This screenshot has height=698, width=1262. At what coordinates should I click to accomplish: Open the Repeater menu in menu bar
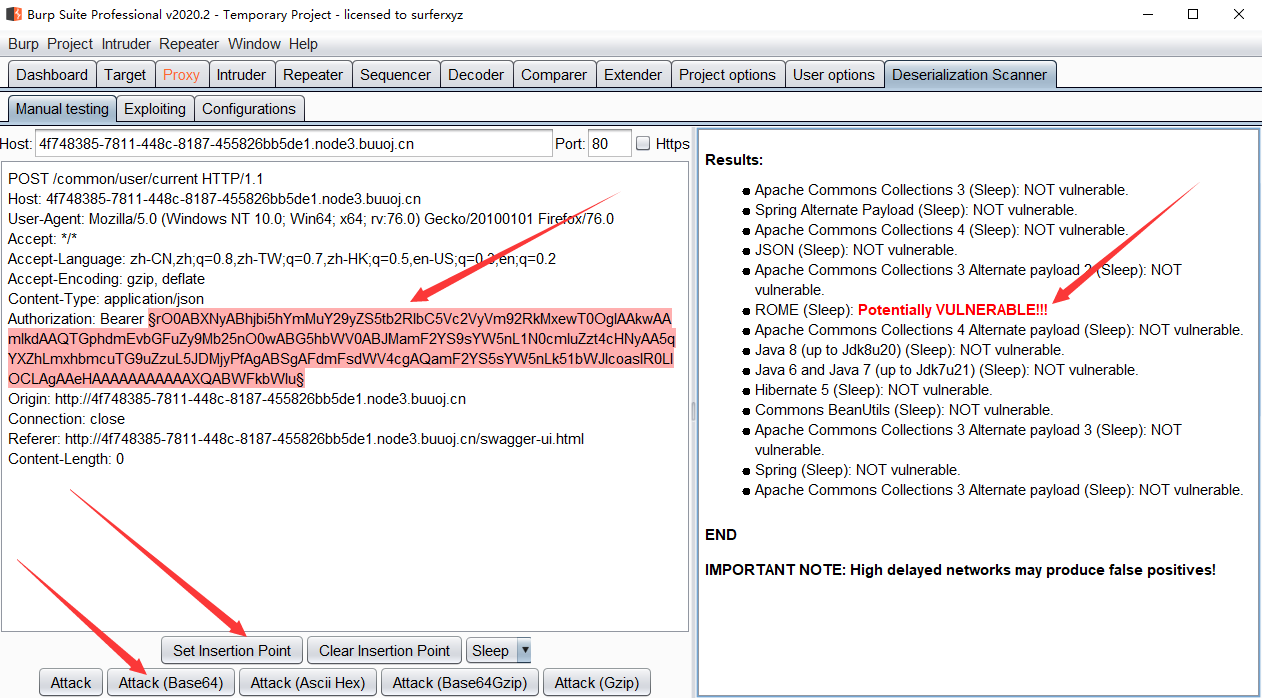click(189, 44)
